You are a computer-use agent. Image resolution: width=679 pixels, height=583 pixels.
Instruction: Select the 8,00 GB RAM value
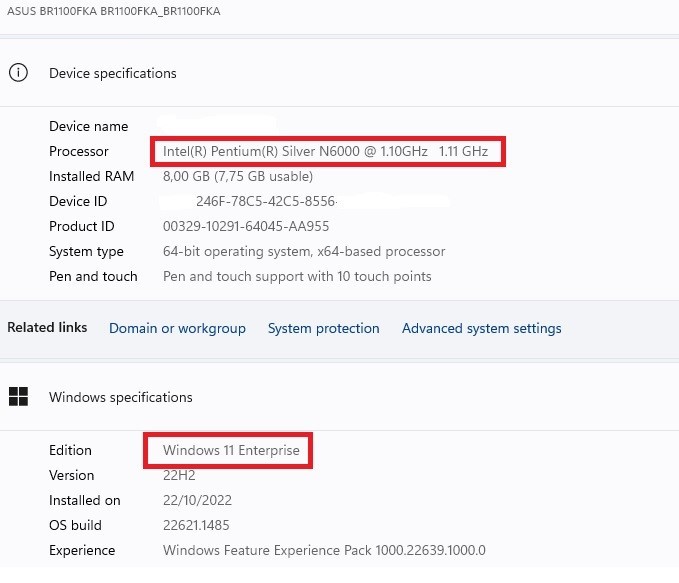(x=238, y=176)
